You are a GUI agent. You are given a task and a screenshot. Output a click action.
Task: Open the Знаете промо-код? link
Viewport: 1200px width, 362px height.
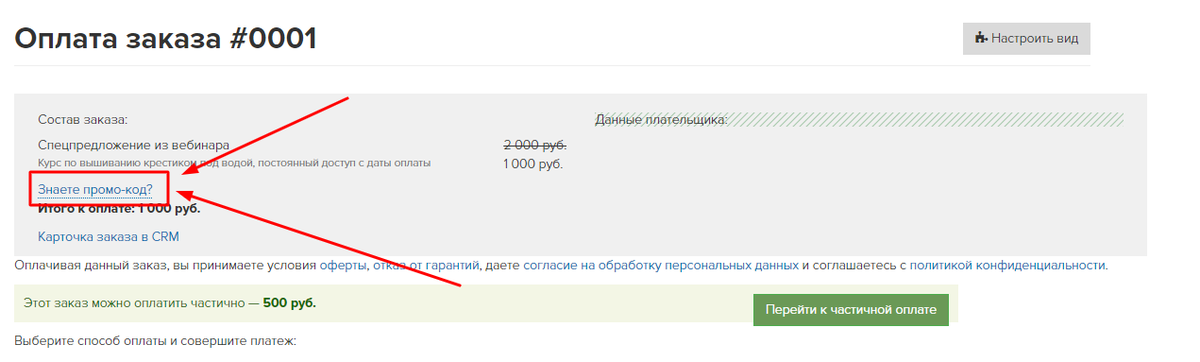click(95, 189)
